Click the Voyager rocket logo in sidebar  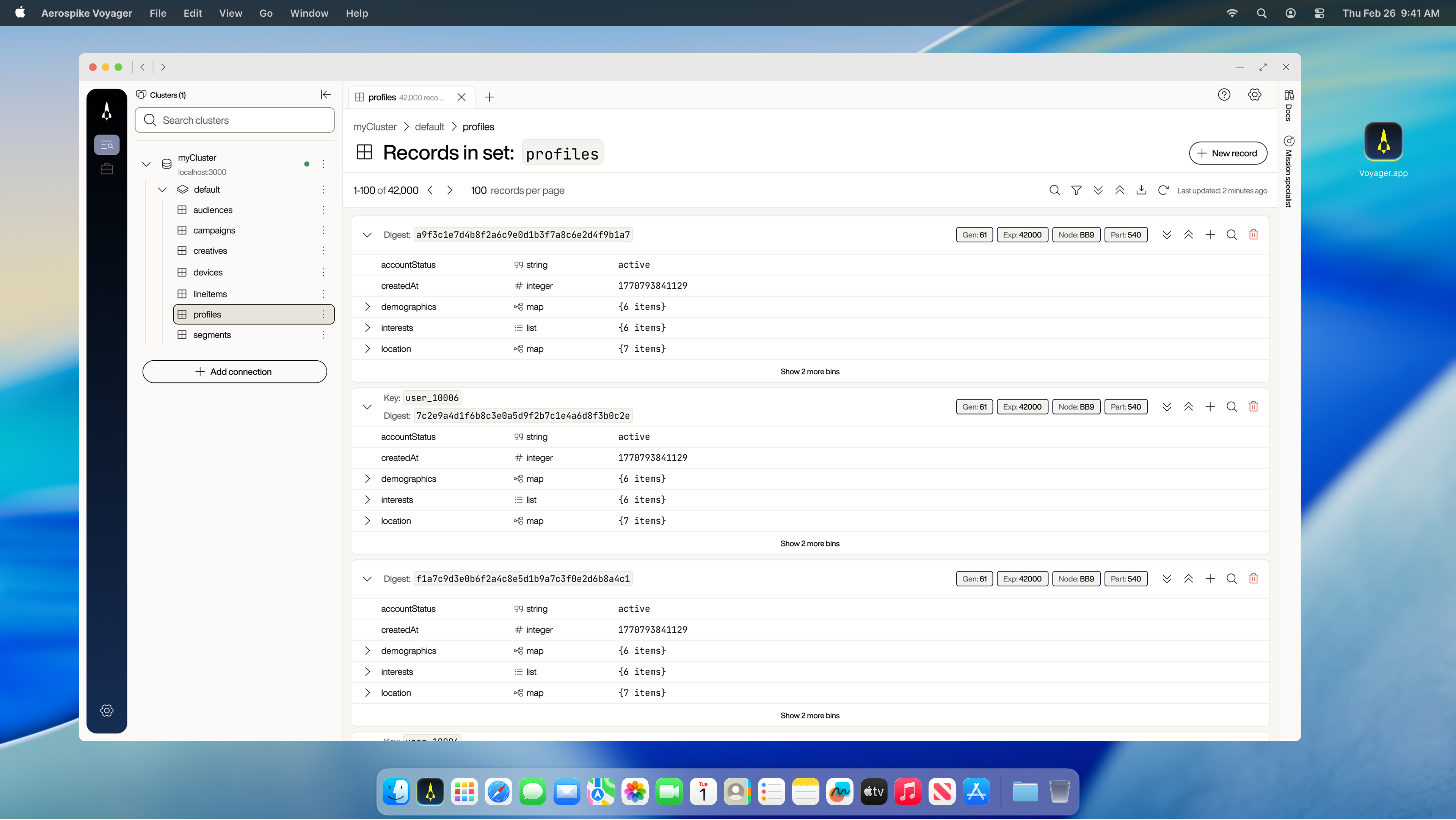coord(107,111)
